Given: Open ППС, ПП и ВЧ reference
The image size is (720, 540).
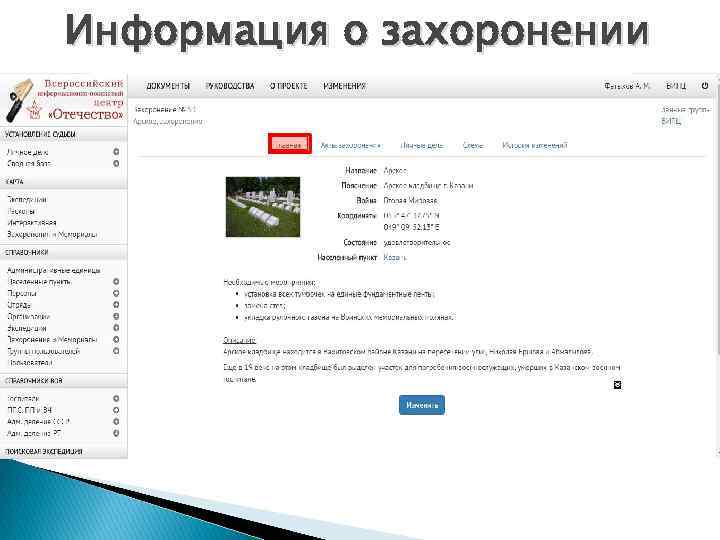Looking at the screenshot, I should 29,410.
